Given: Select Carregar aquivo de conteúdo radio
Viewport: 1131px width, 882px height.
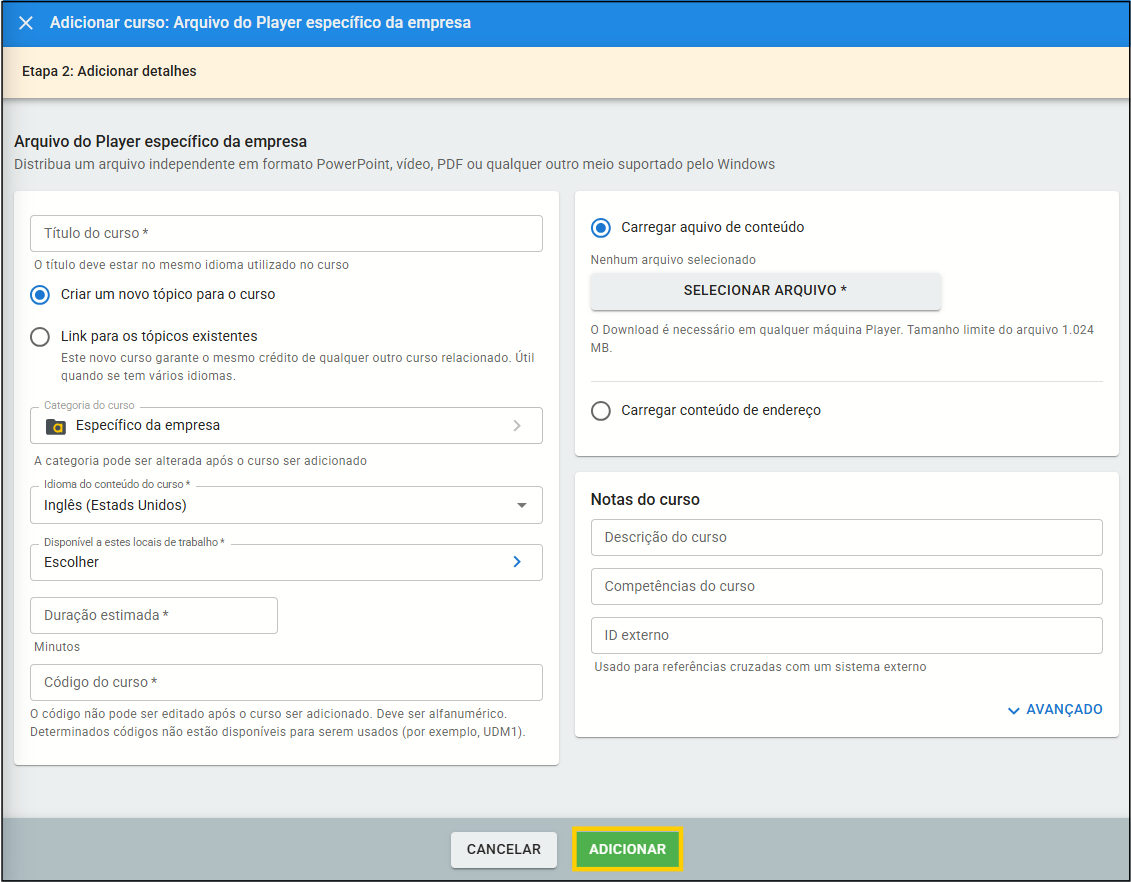Looking at the screenshot, I should [601, 228].
